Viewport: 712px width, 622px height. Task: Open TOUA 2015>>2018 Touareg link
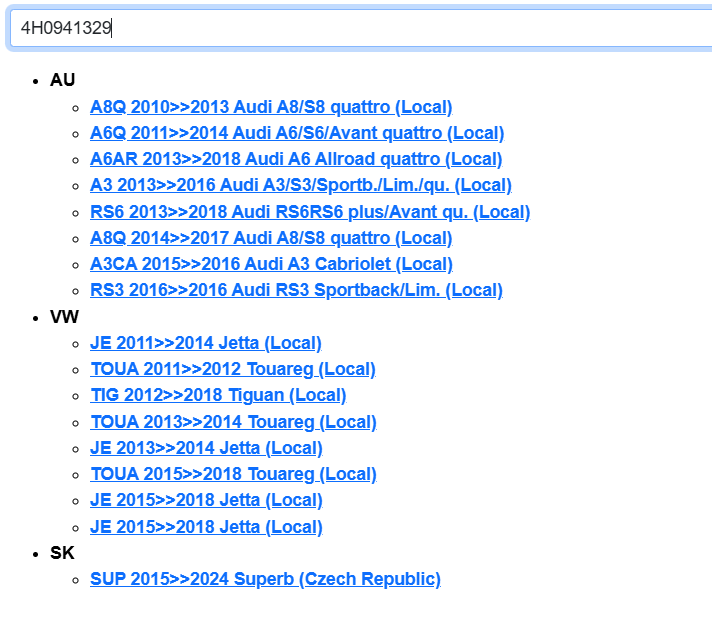coord(233,474)
